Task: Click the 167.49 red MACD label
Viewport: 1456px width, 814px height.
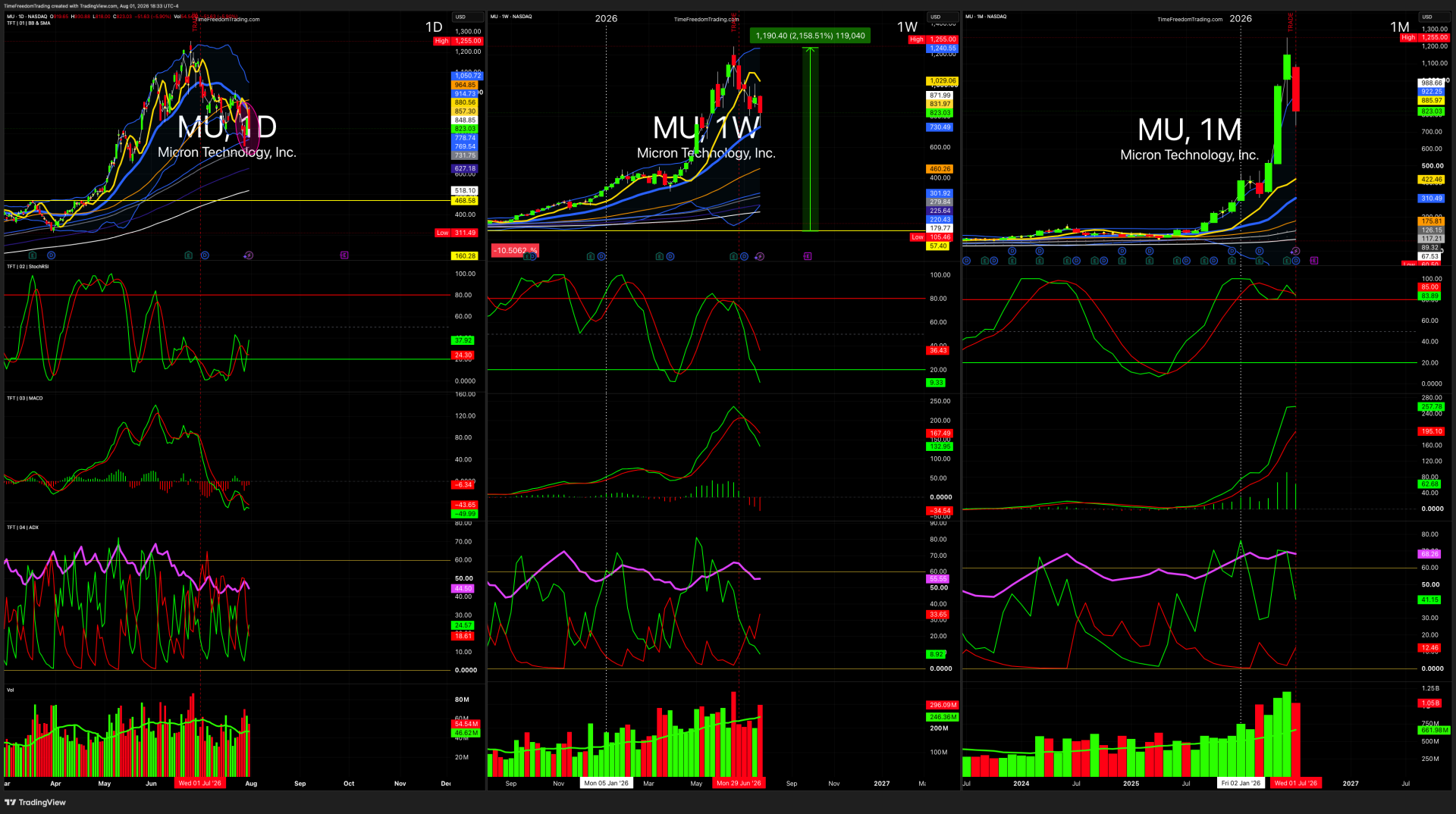Action: pos(940,434)
